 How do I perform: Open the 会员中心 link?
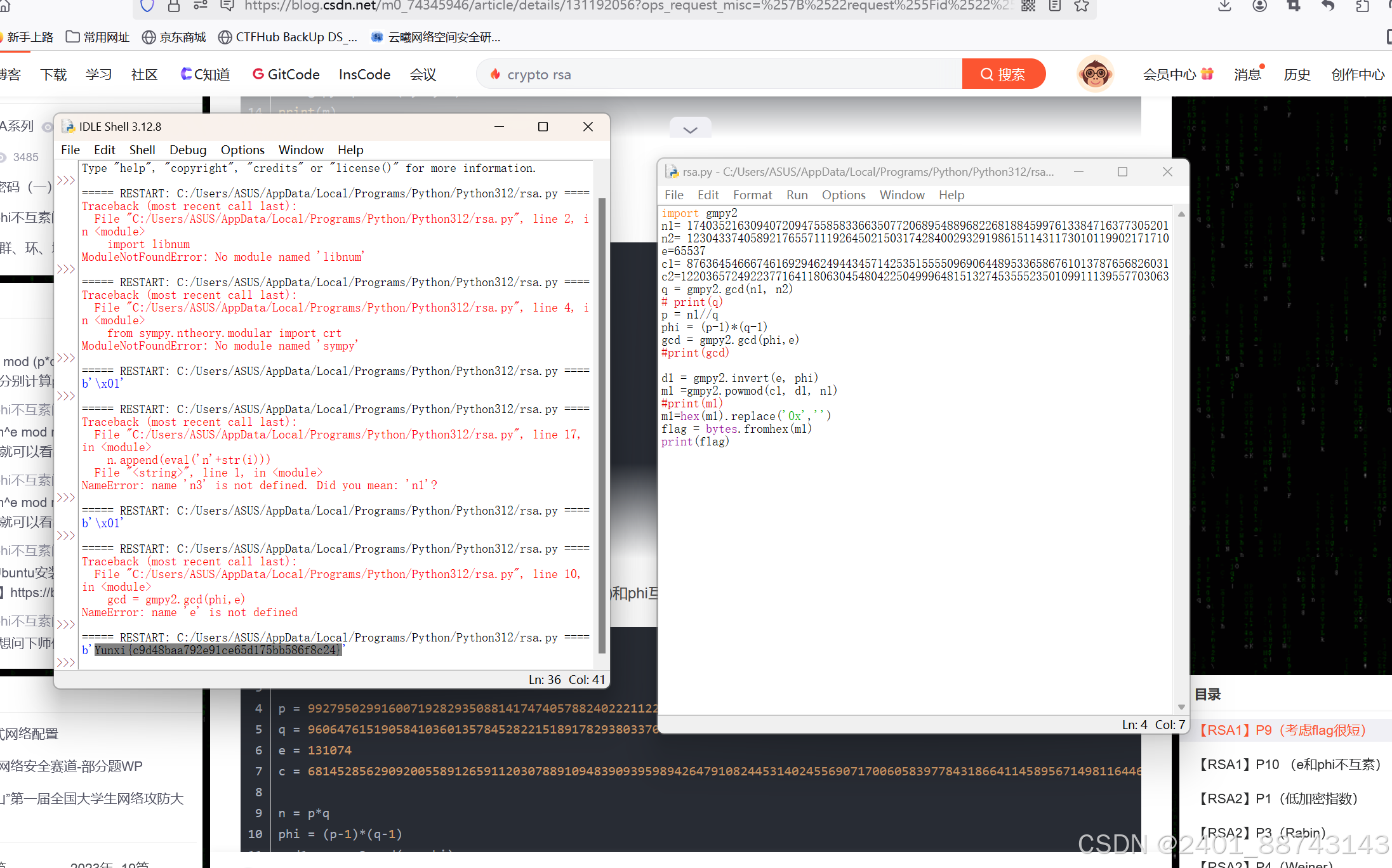click(1169, 74)
